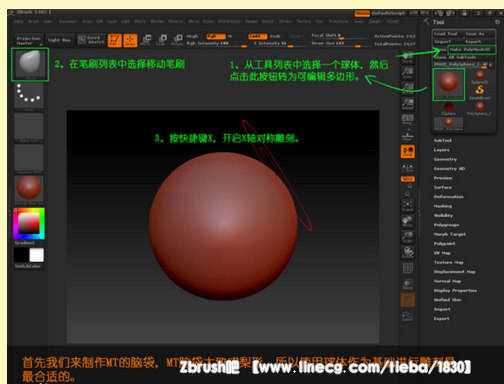Open the Preferences menu
Viewport: 504px width, 384px height.
click(229, 21)
